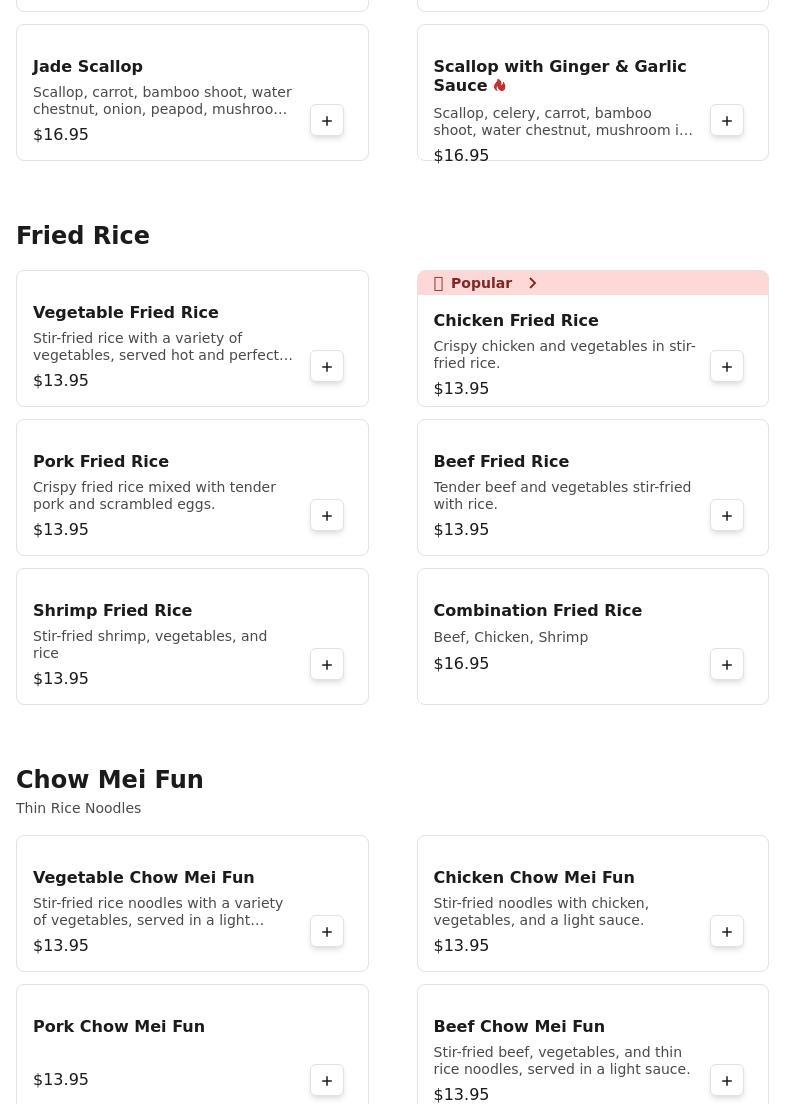Click plus button for Chicken Fried Rice

point(727,367)
